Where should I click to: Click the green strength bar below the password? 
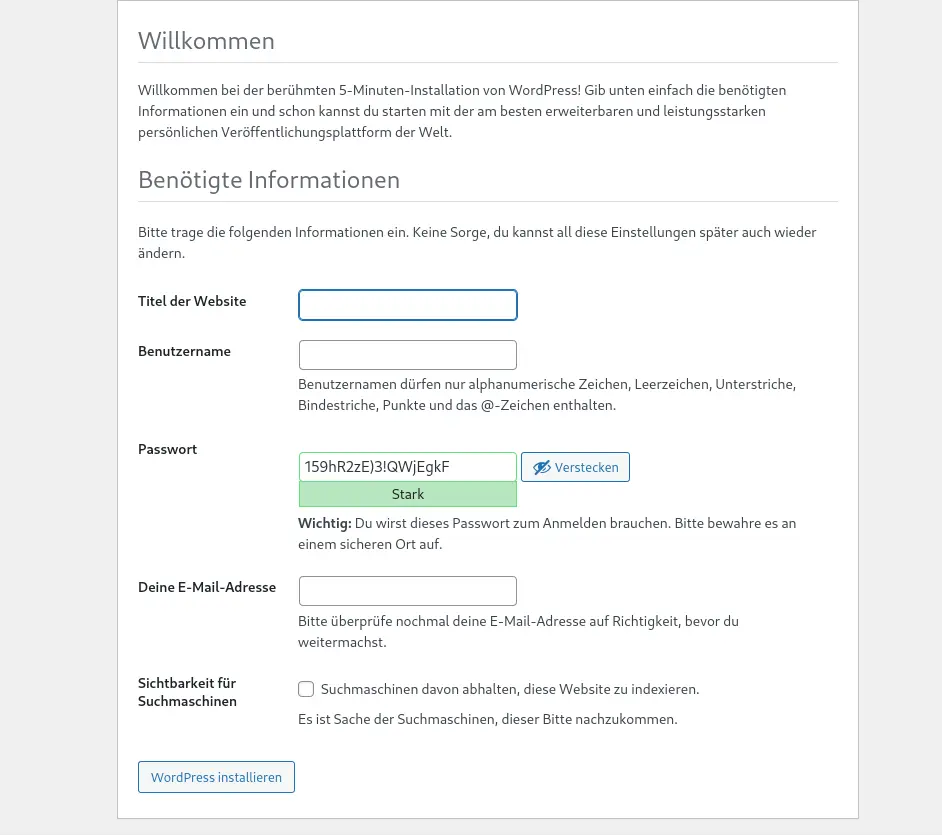click(407, 493)
